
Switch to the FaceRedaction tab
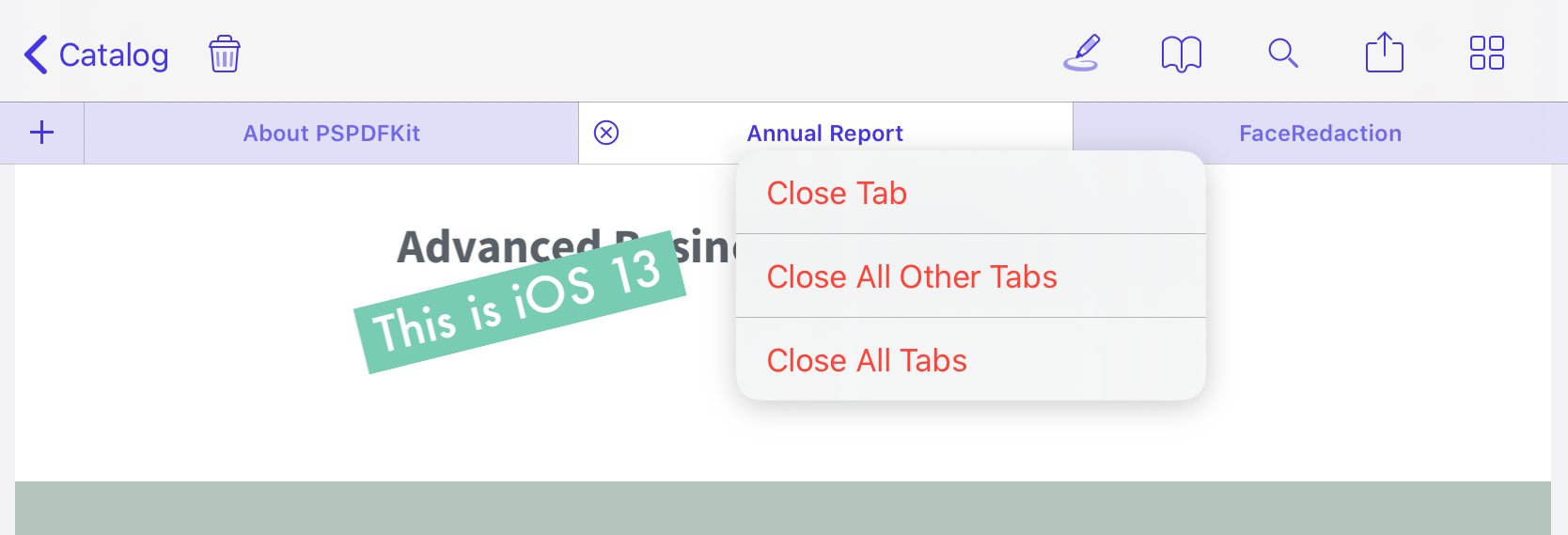coord(1320,134)
